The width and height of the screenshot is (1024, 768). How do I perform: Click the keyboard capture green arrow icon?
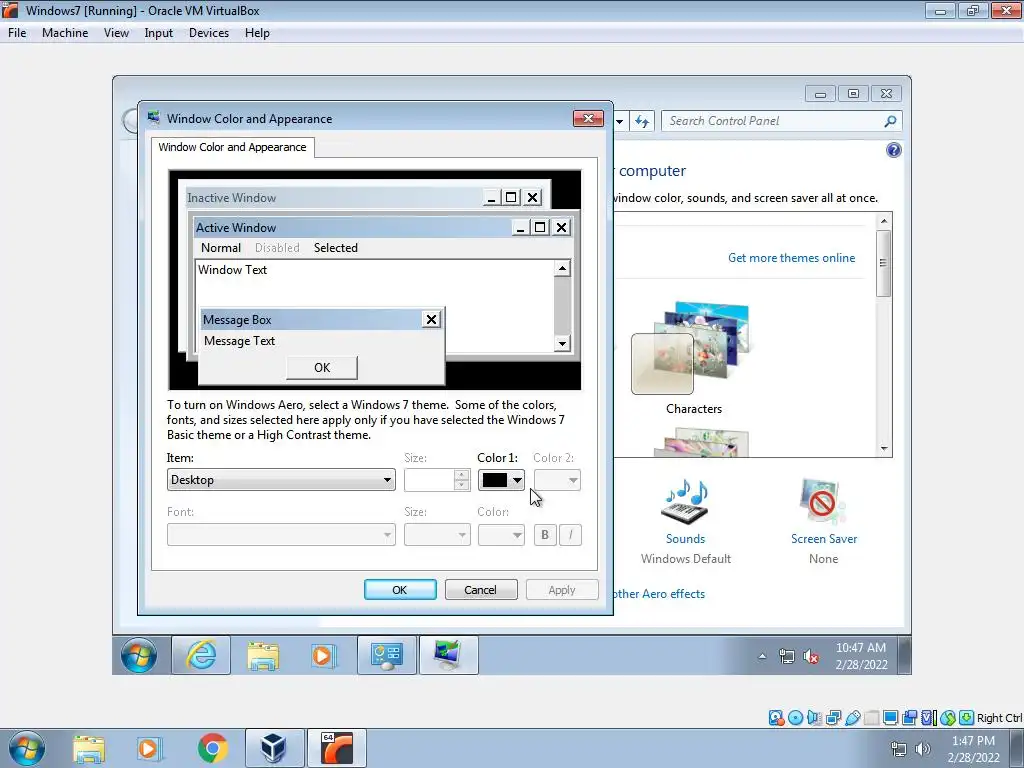[967, 718]
